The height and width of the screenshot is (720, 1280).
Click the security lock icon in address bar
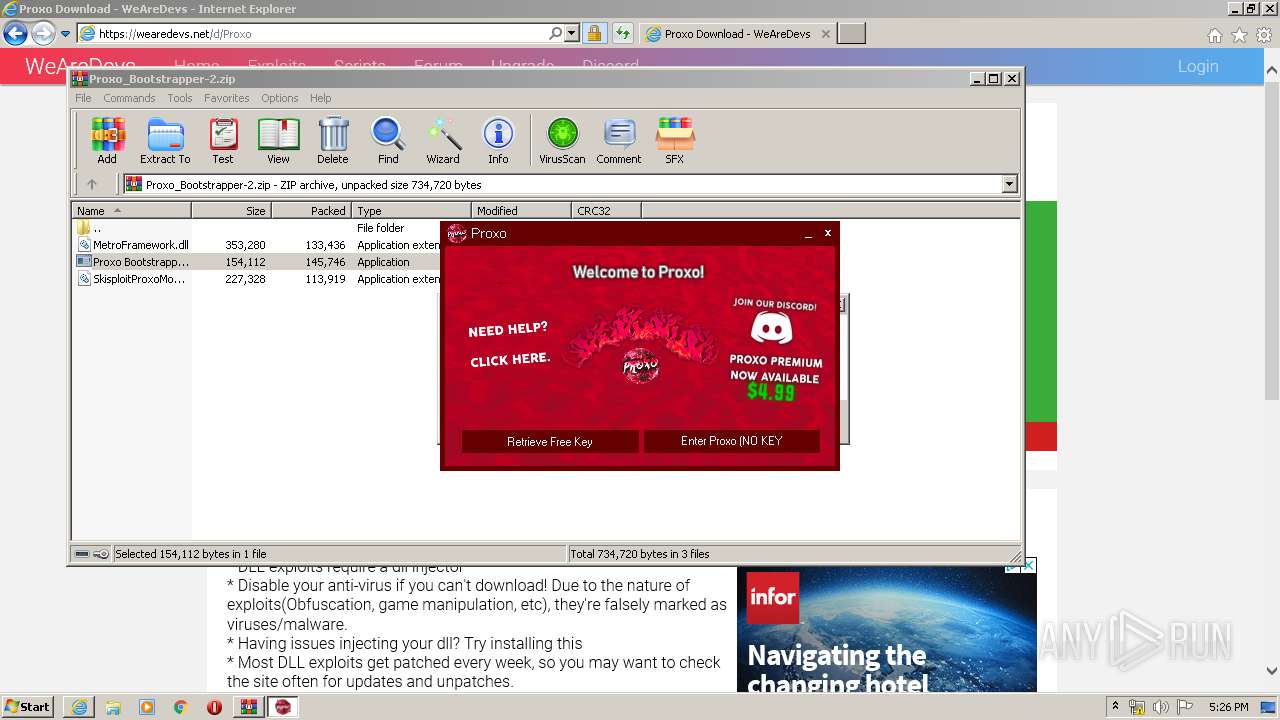click(x=594, y=33)
